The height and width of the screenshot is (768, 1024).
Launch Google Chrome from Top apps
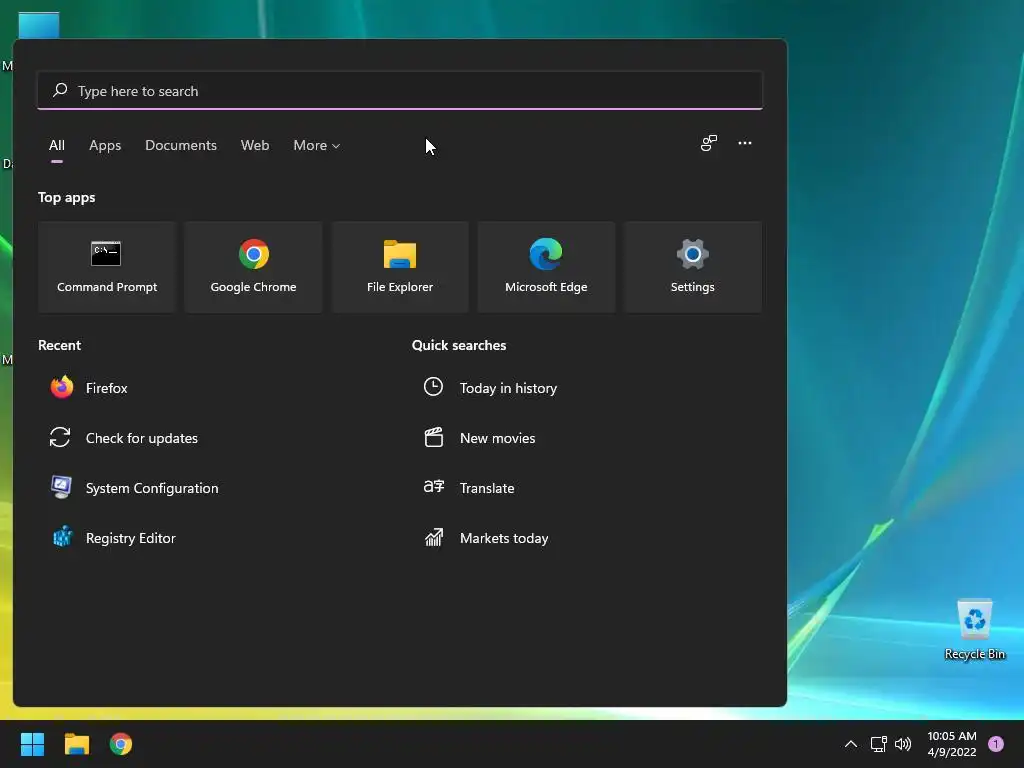pos(253,267)
